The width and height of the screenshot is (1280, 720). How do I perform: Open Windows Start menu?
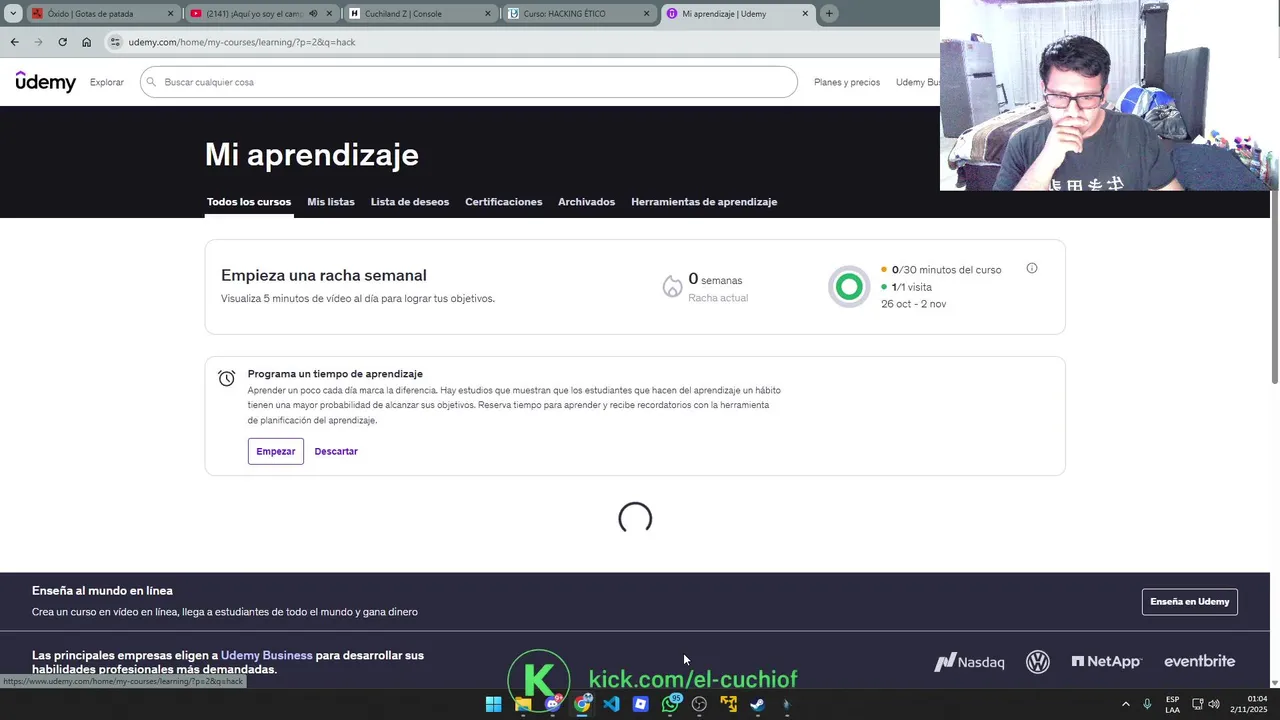pos(493,704)
